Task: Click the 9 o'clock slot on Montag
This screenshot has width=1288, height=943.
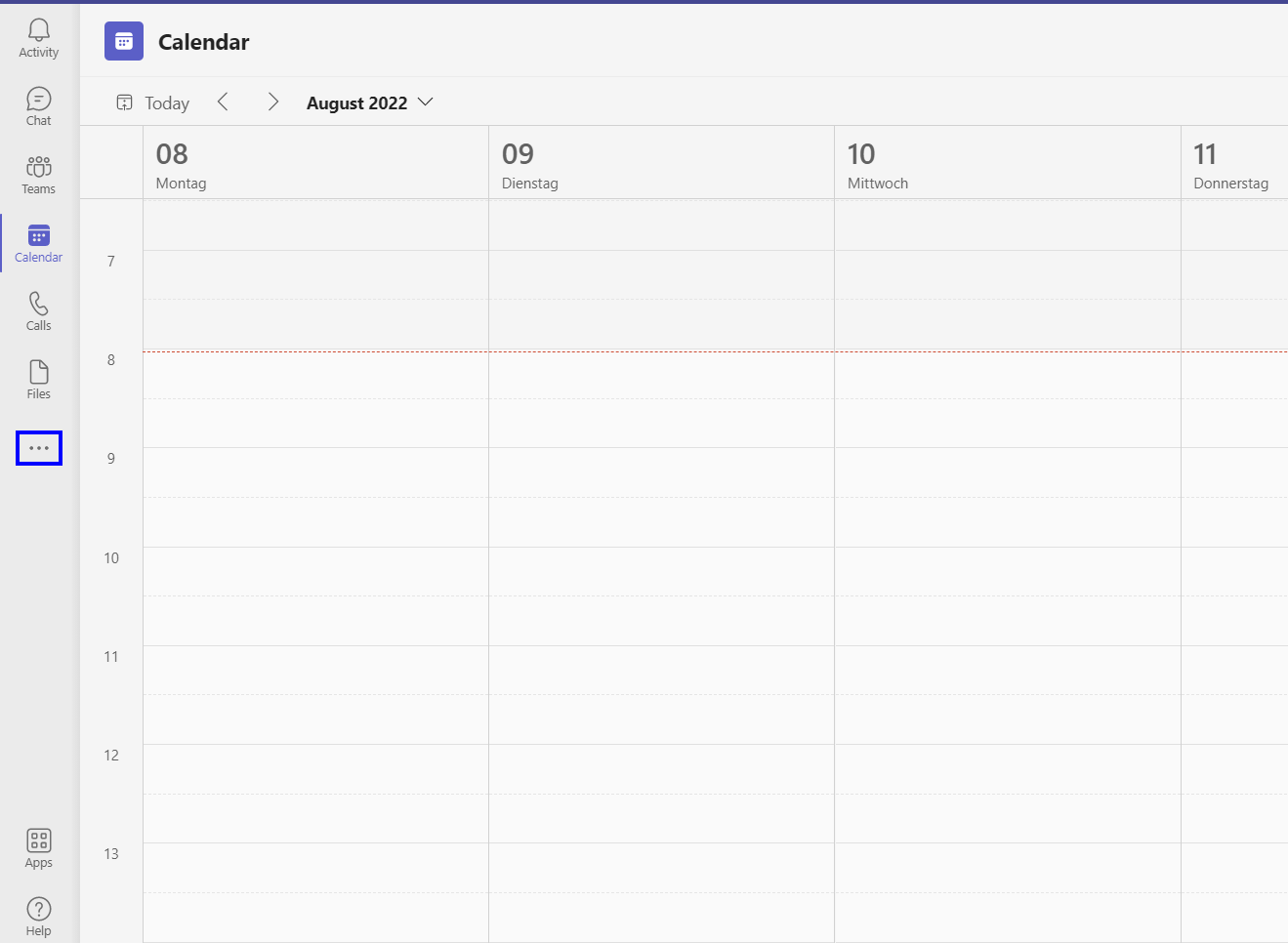Action: point(315,472)
